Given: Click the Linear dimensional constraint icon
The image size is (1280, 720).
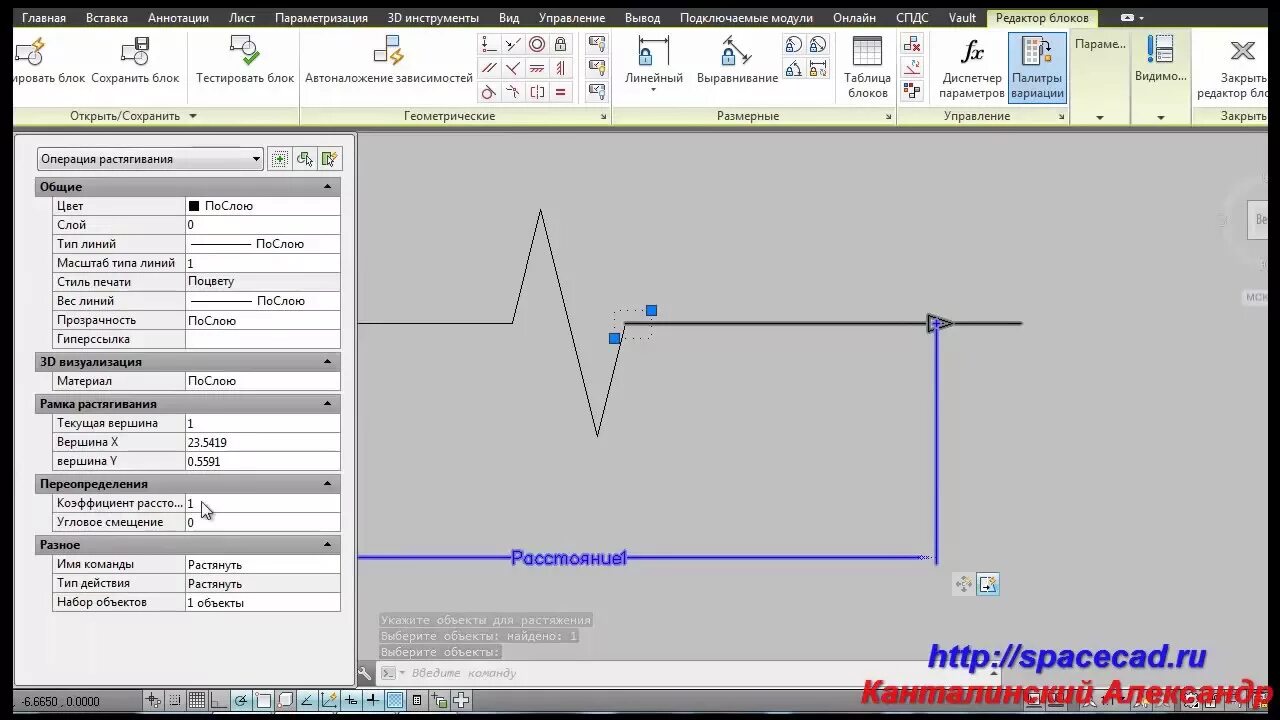Looking at the screenshot, I should coord(653,50).
